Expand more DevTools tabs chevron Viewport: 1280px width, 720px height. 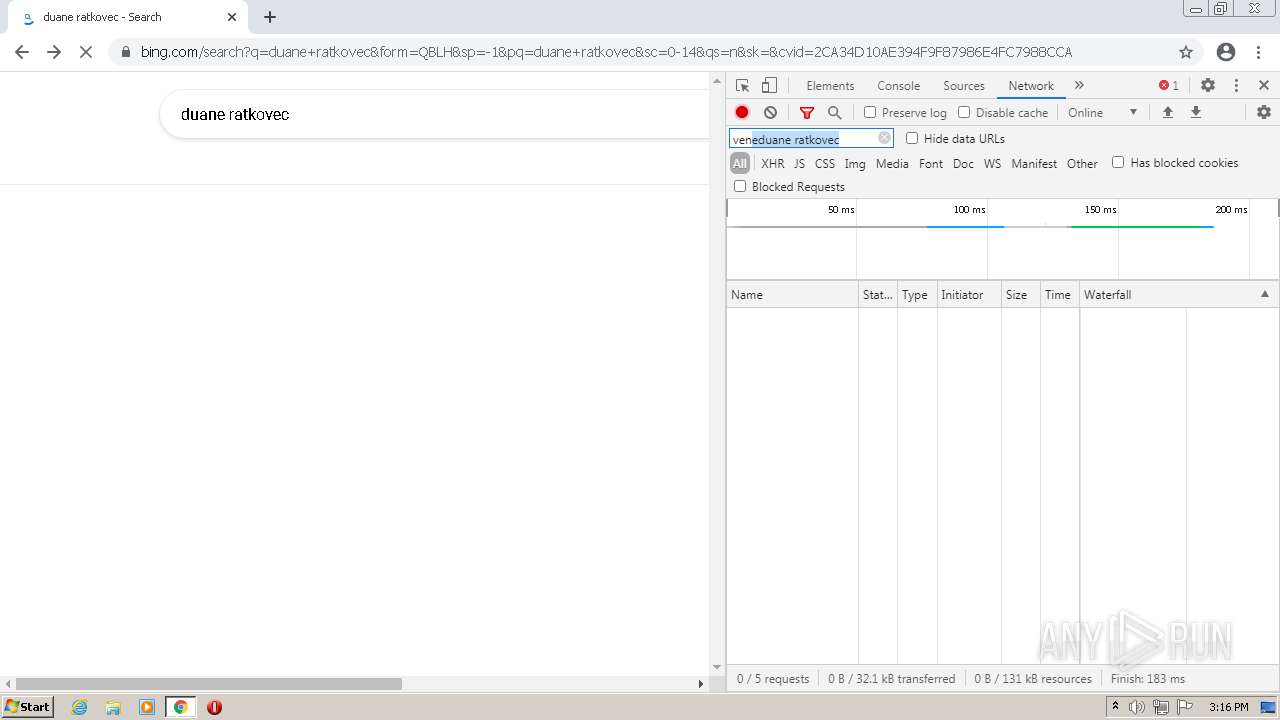(1079, 86)
